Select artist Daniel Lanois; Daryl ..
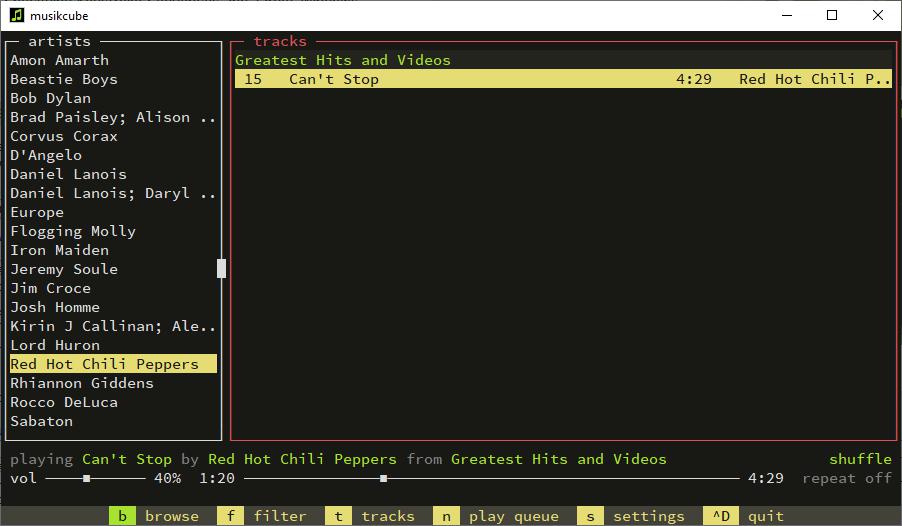This screenshot has height=526, width=902. point(113,193)
